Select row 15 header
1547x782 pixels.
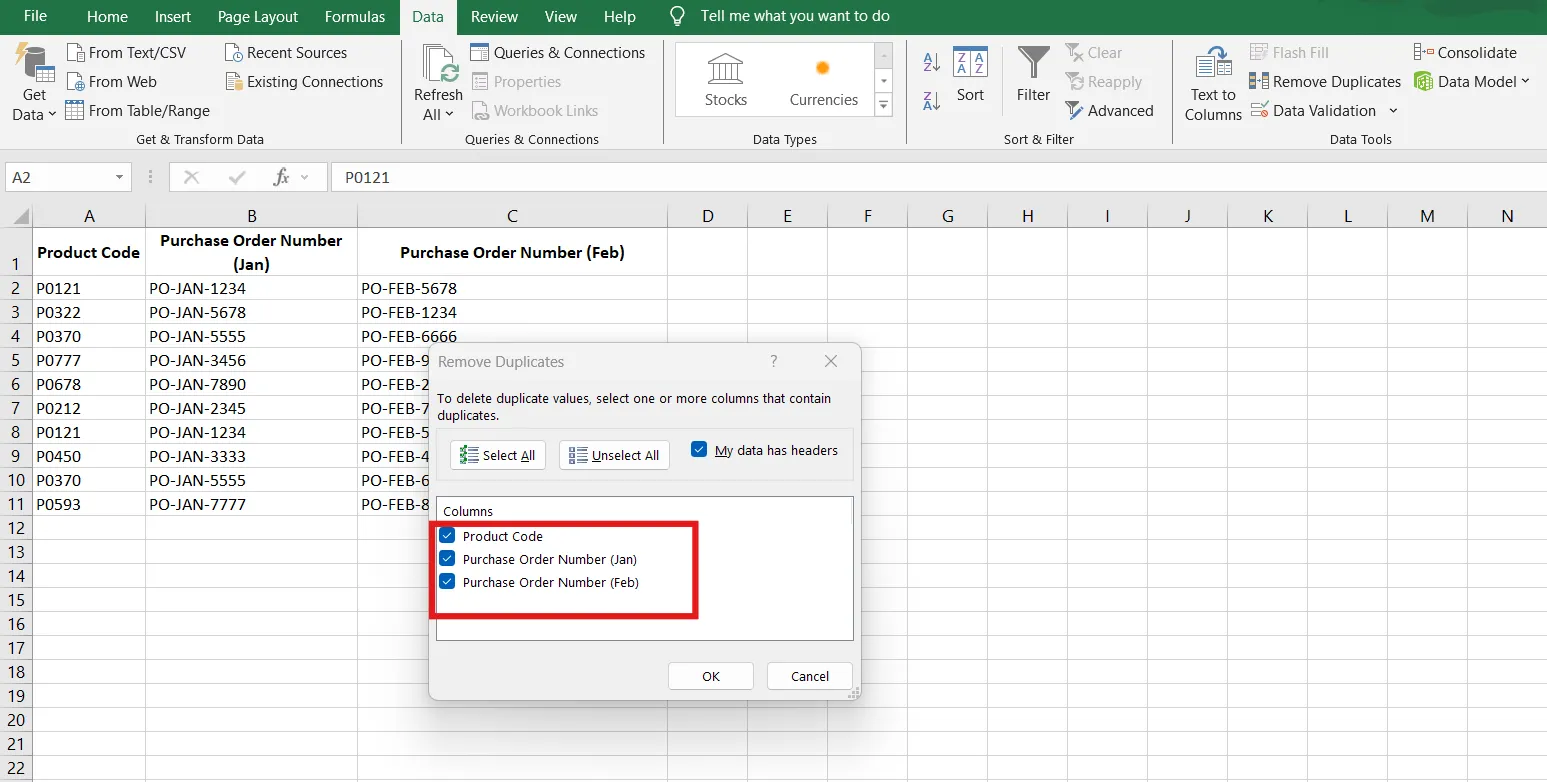point(16,600)
